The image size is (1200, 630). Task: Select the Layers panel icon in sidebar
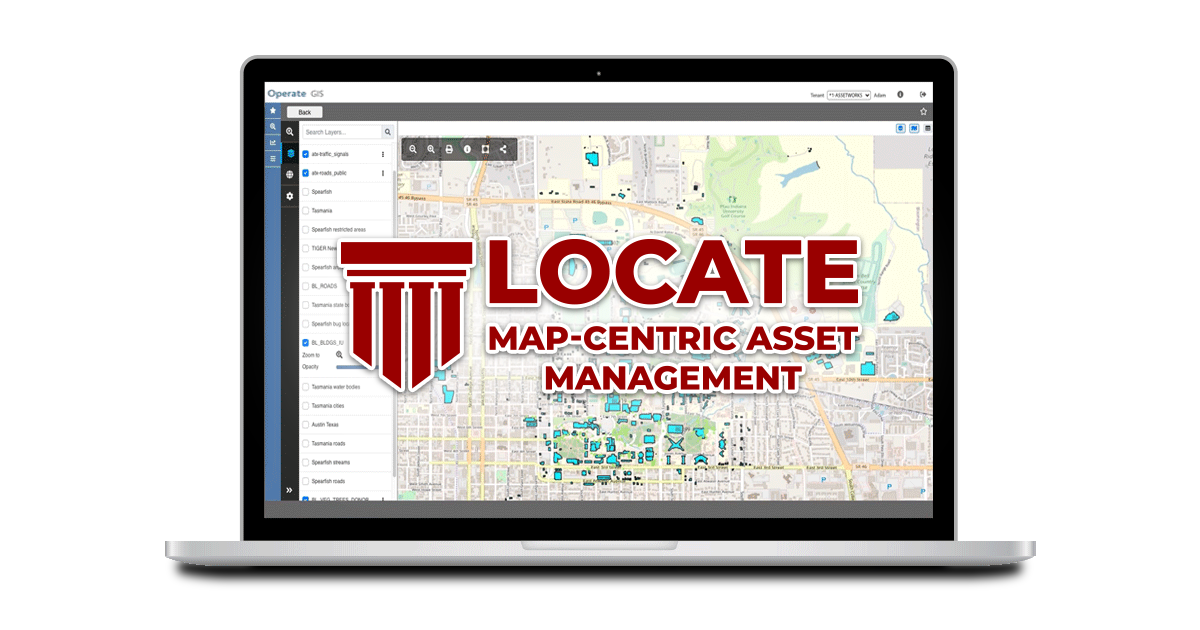290,154
